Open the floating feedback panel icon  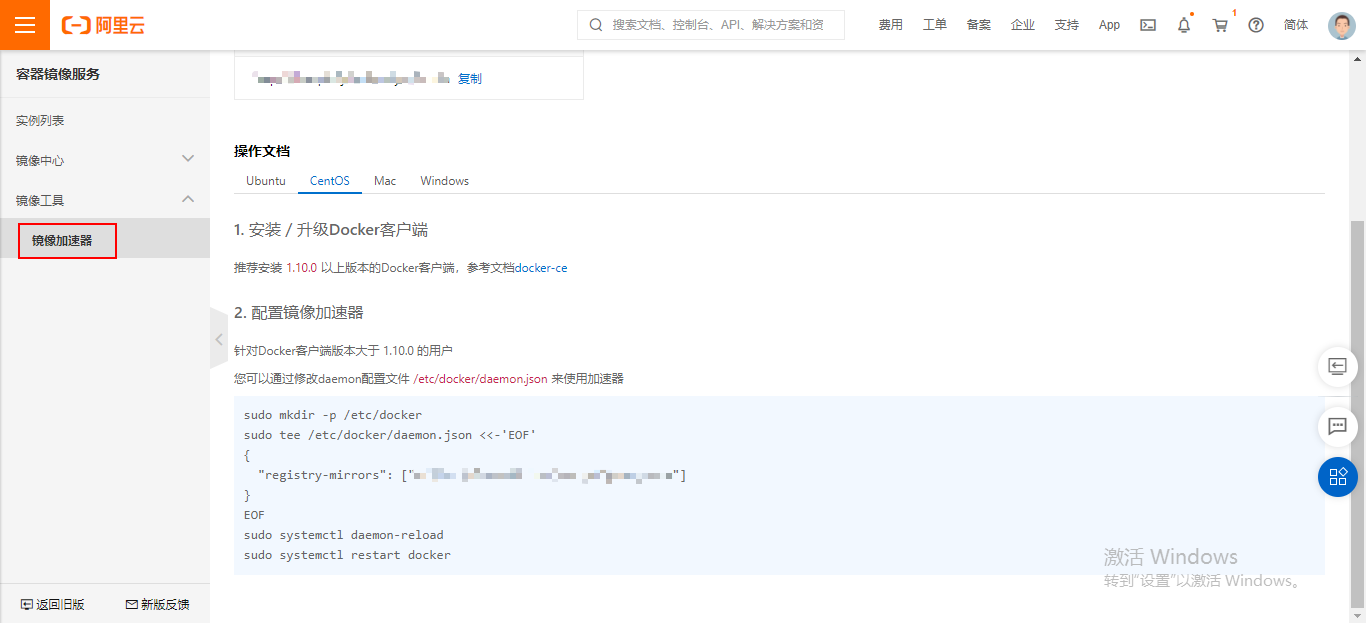[1338, 366]
